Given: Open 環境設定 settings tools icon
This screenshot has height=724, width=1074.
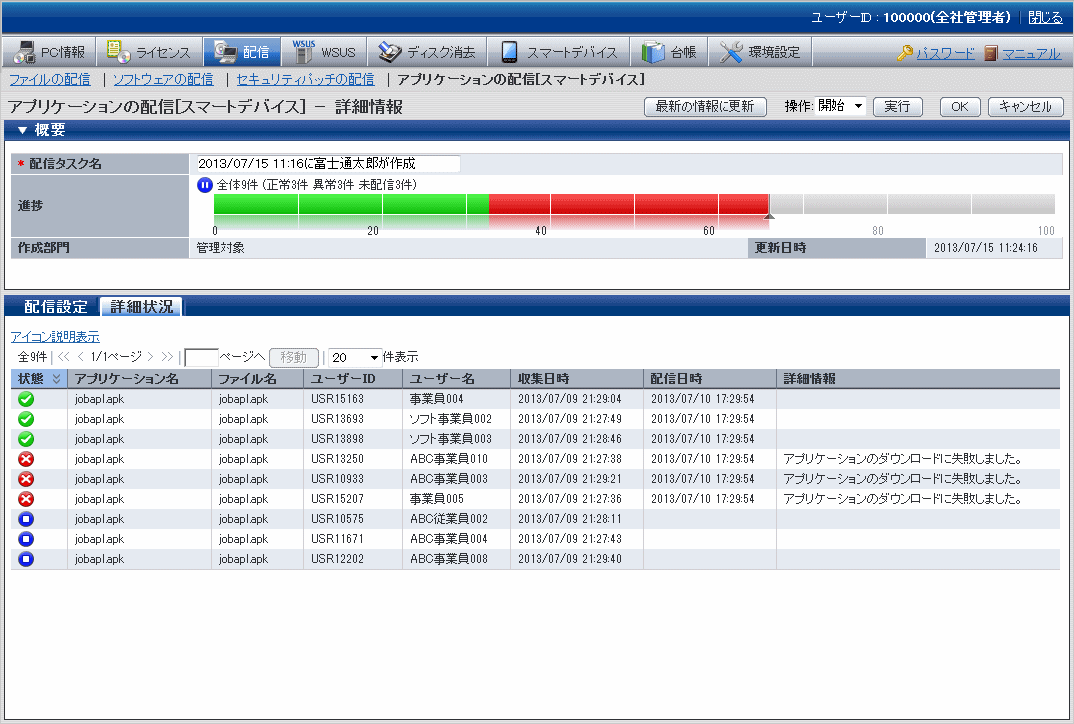Looking at the screenshot, I should coord(731,52).
